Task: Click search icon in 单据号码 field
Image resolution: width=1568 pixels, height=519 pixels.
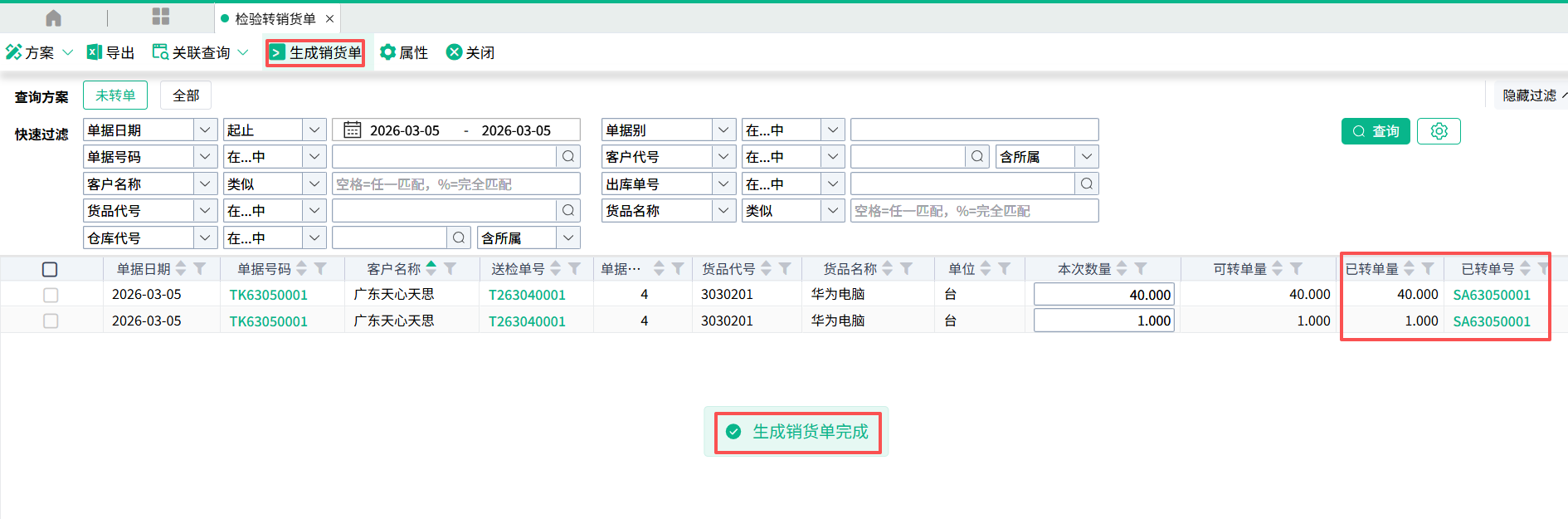Action: point(568,157)
